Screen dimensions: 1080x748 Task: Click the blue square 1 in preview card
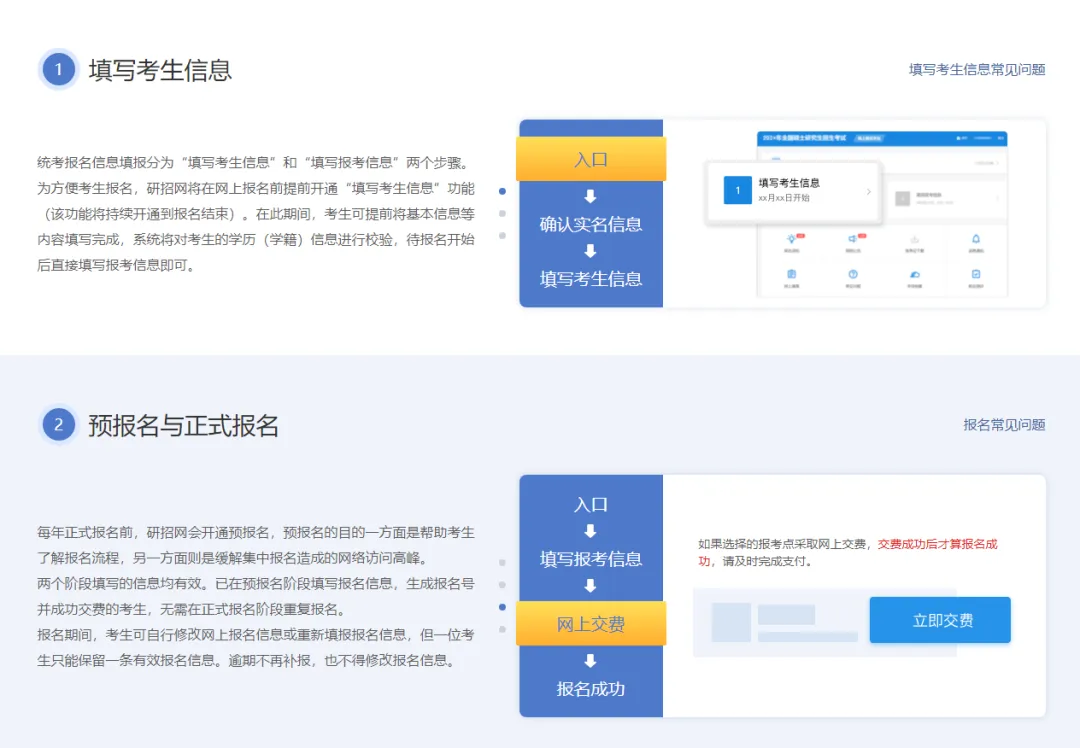738,190
